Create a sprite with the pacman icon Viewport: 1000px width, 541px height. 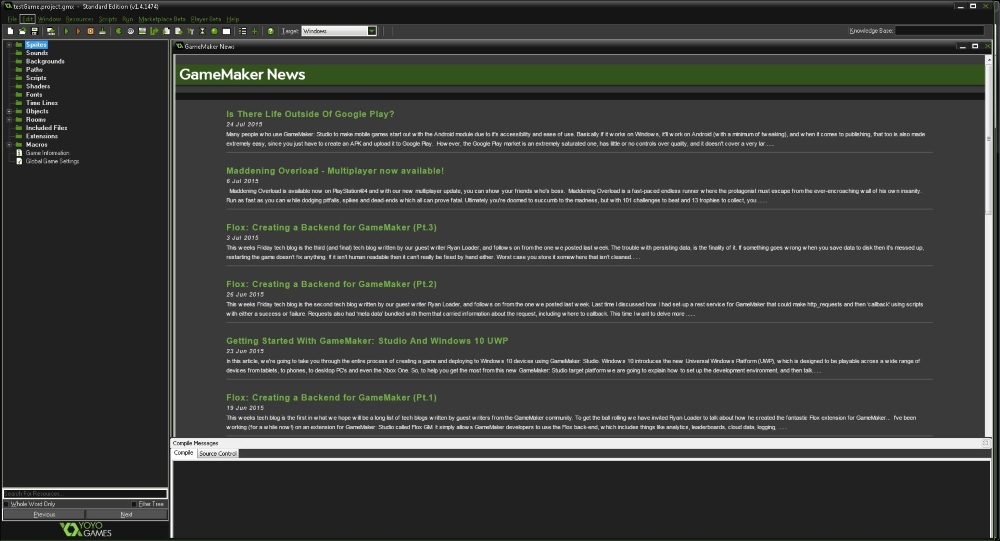tap(119, 31)
